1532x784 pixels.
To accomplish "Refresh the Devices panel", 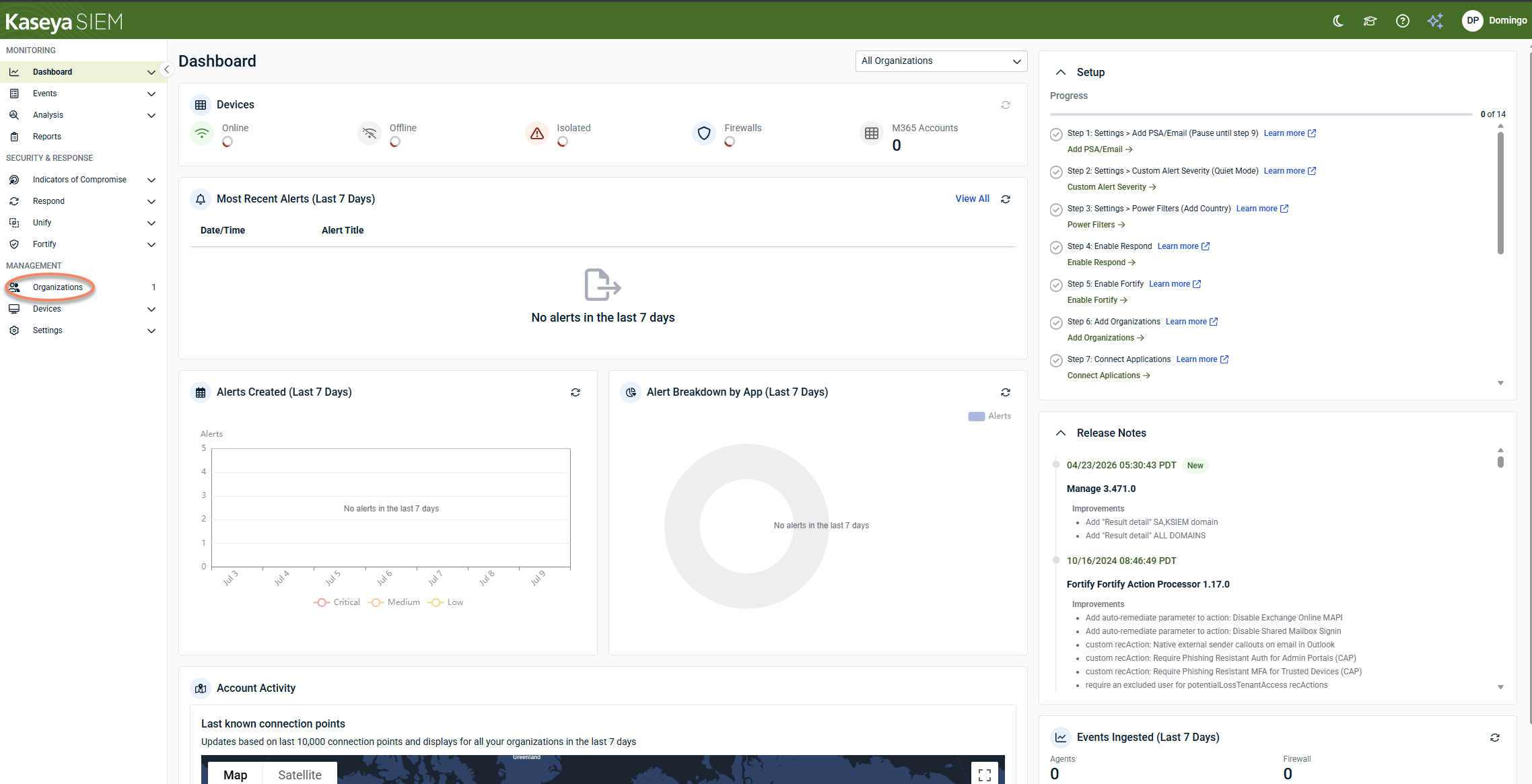I will click(x=1006, y=105).
